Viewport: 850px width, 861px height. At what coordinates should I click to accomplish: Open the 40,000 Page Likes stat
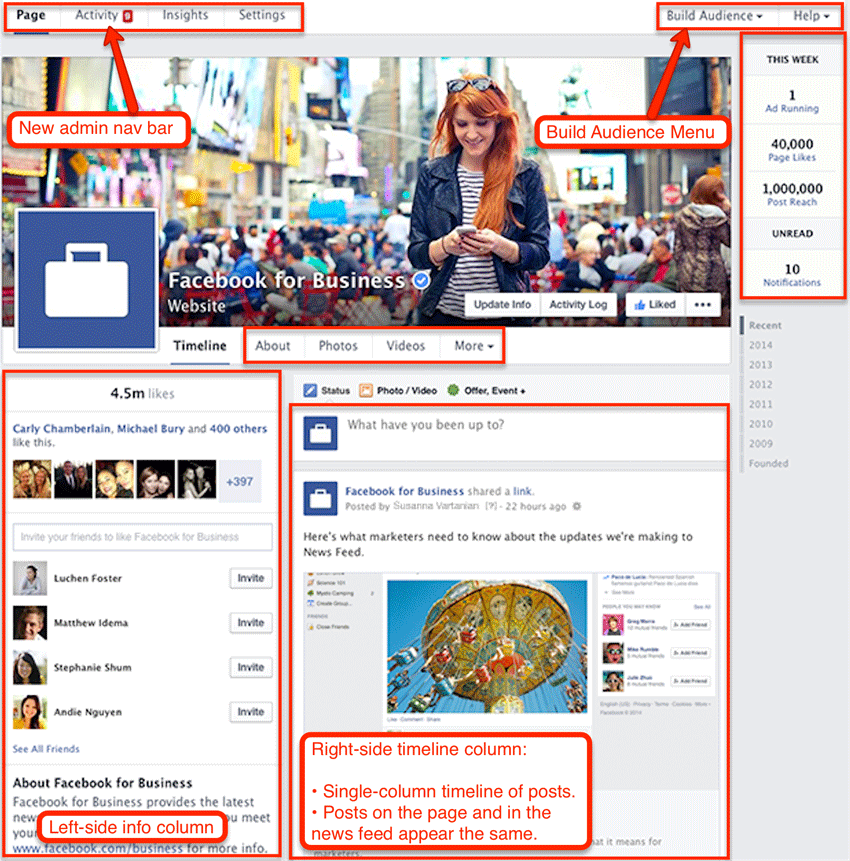(792, 150)
